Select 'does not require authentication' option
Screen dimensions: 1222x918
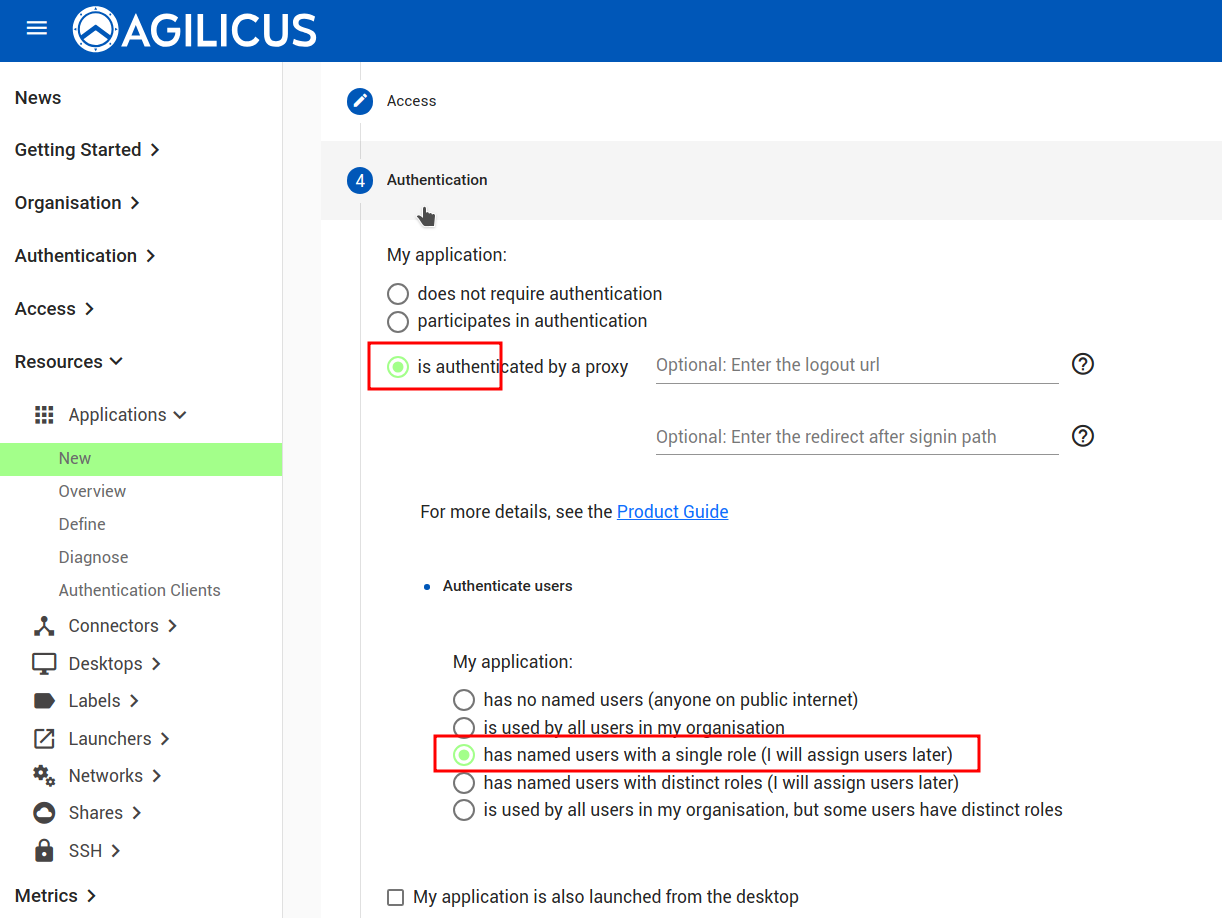tap(398, 294)
